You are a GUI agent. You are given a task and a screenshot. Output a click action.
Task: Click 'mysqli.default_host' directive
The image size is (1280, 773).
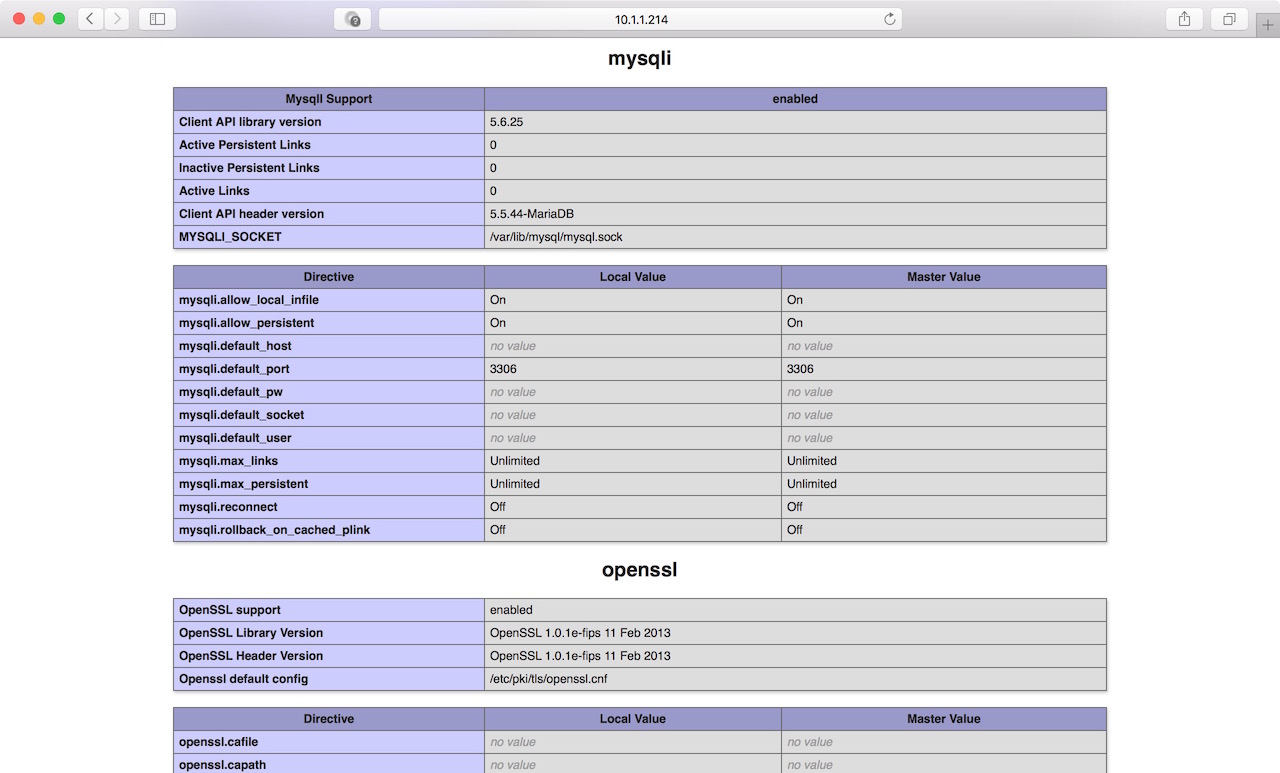click(235, 346)
